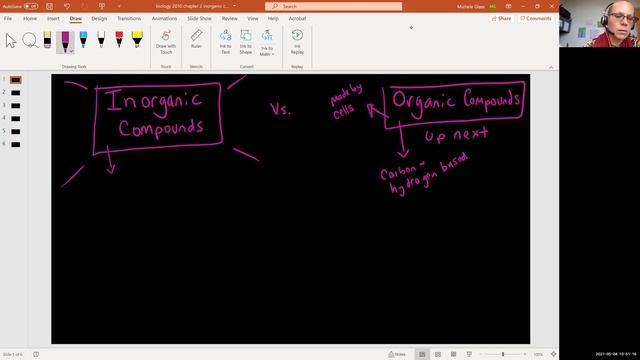Start Ink Replay
The height and width of the screenshot is (360, 640).
[297, 42]
